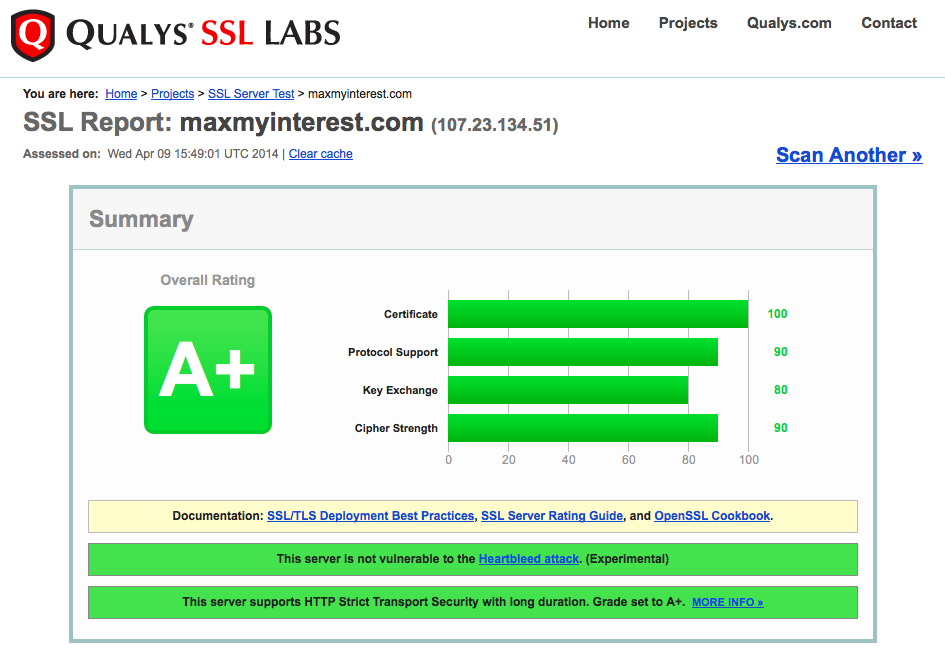The height and width of the screenshot is (654, 945).
Task: Follow the Home breadcrumb link
Action: pos(121,94)
